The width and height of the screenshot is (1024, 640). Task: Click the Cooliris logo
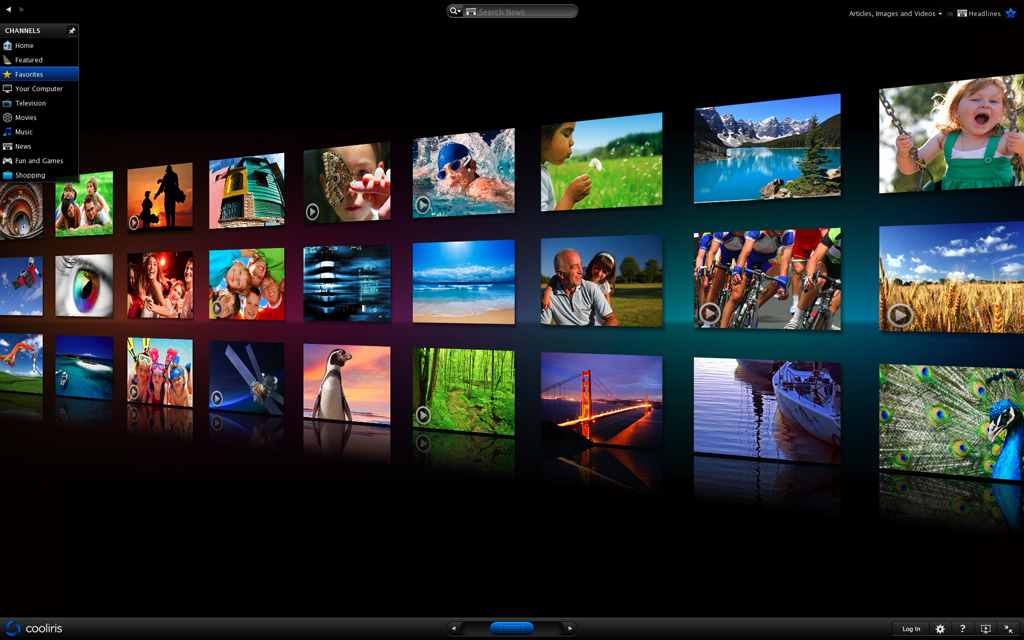[35, 628]
